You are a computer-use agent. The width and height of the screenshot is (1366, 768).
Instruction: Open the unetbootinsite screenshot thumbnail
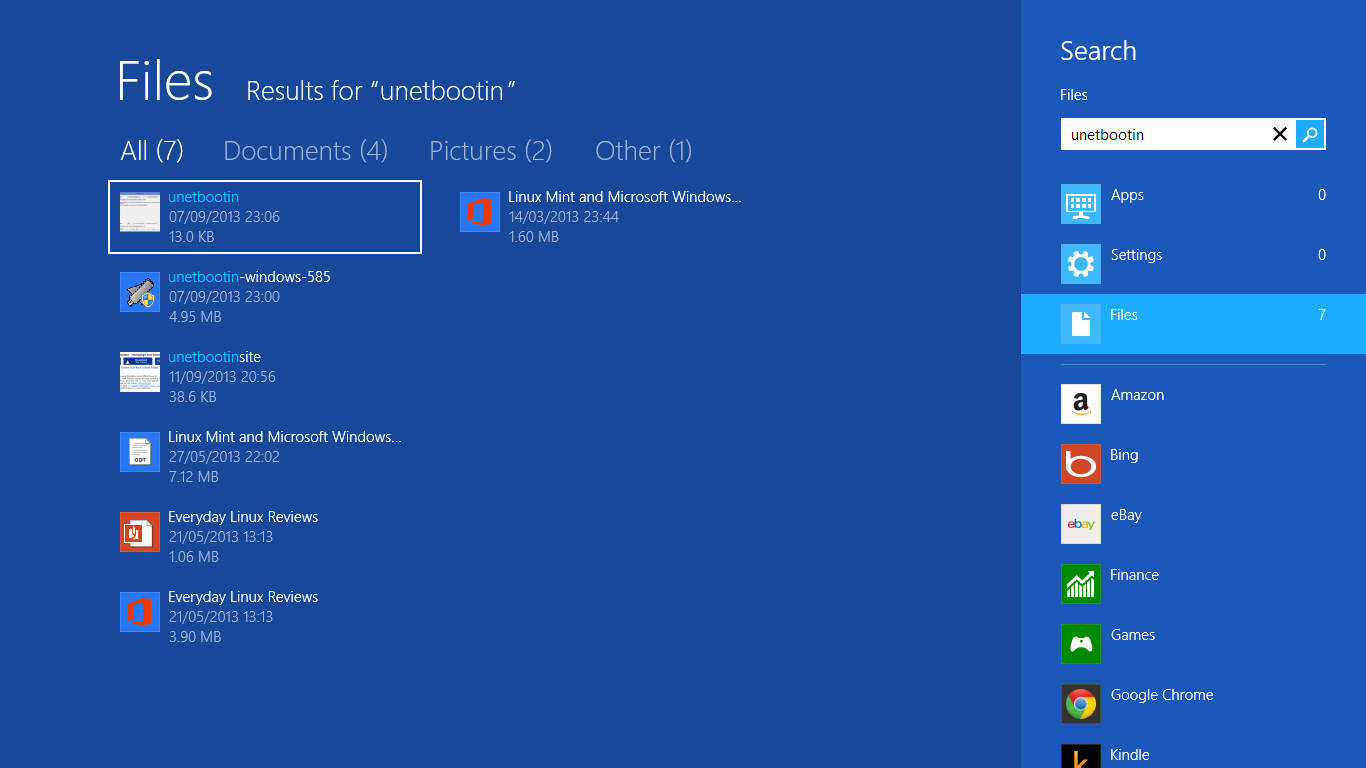pyautogui.click(x=140, y=372)
